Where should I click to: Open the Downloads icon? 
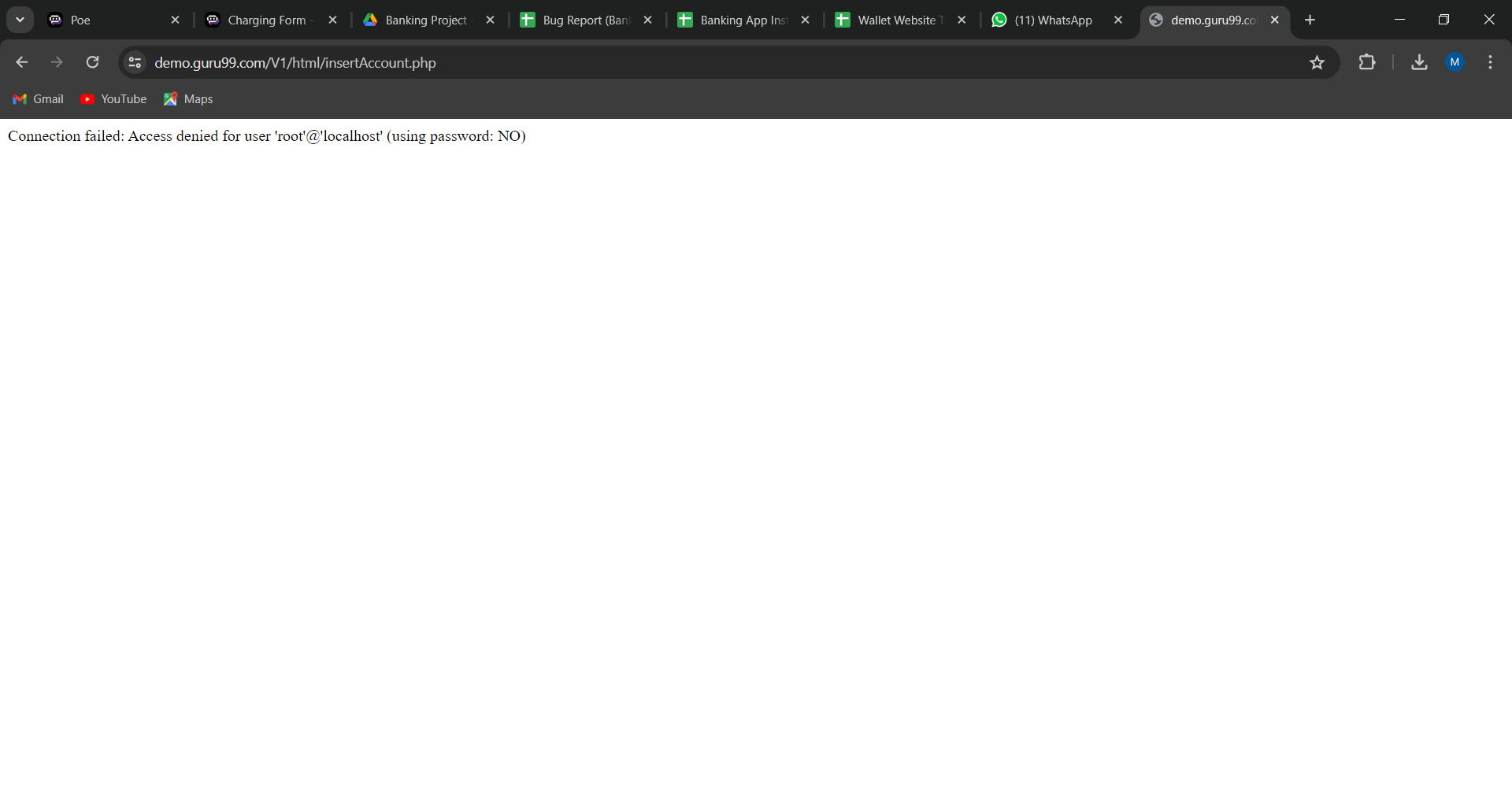point(1419,62)
